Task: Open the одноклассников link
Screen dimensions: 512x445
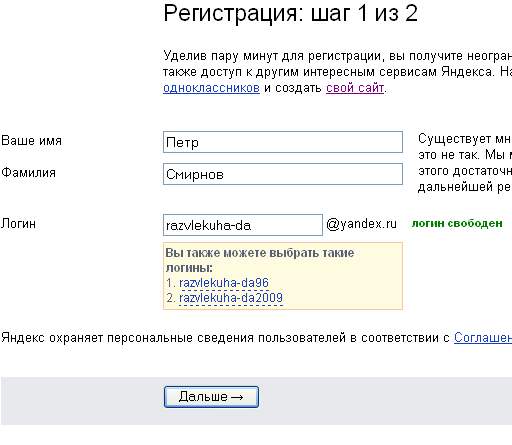Action: click(x=211, y=88)
